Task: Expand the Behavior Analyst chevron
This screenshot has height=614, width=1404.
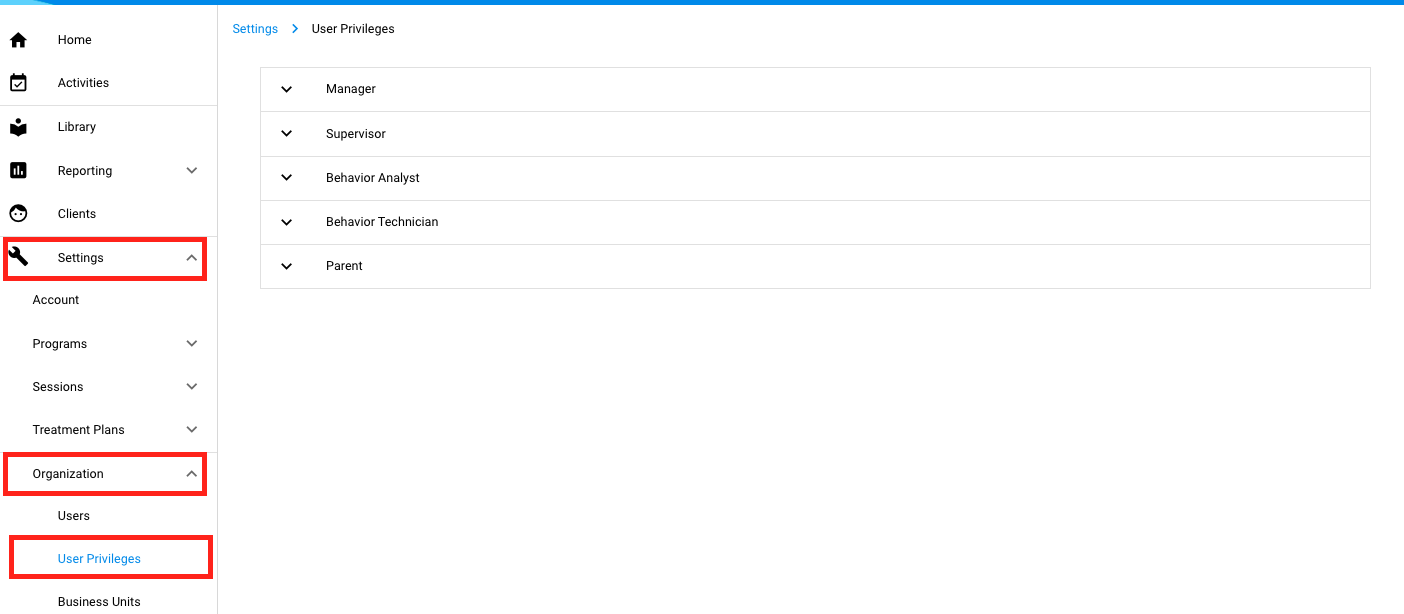Action: coord(287,178)
